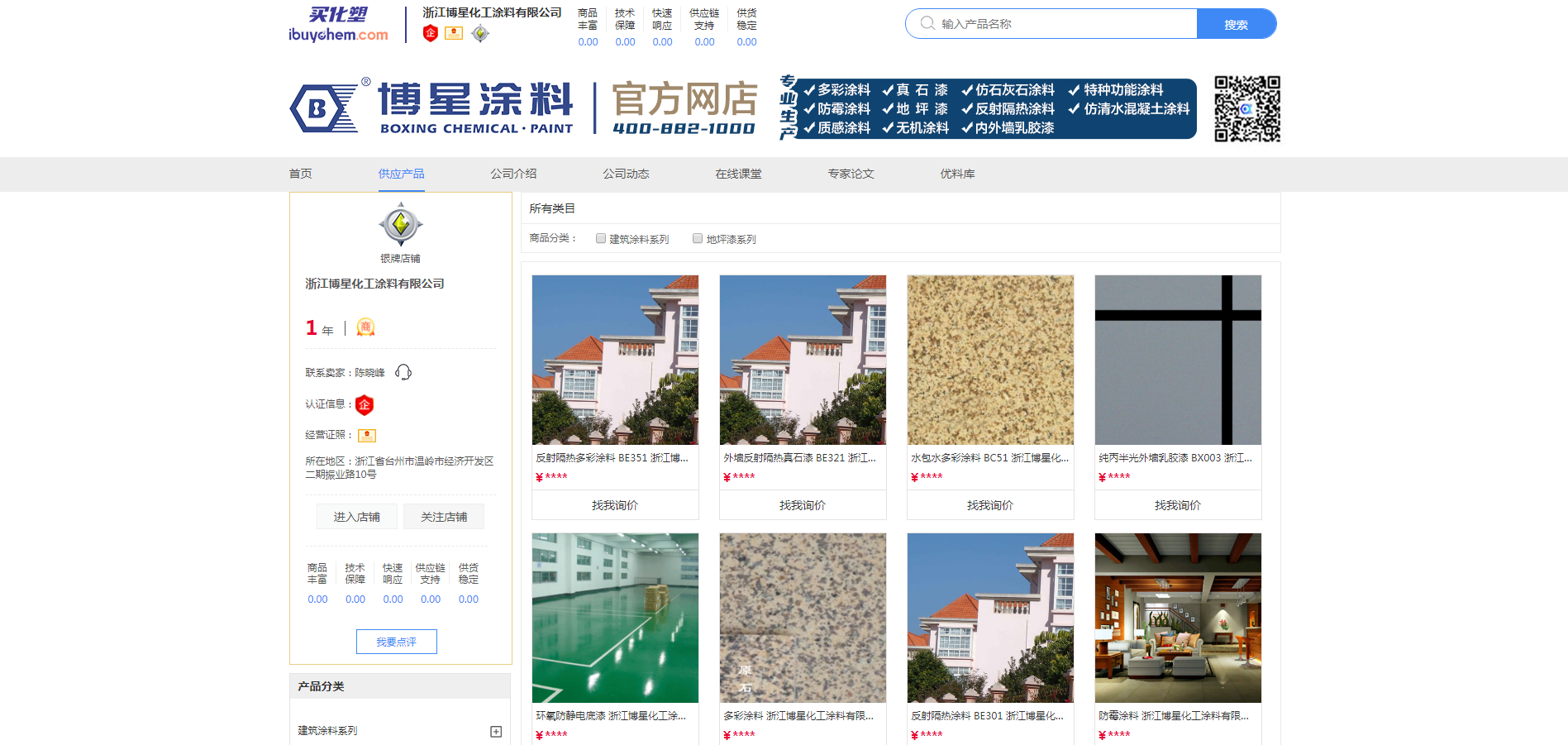1568x745 pixels.
Task: Open the 纯丙半光外墙乳胶漆 BX003 thumbnail
Action: tap(1178, 360)
